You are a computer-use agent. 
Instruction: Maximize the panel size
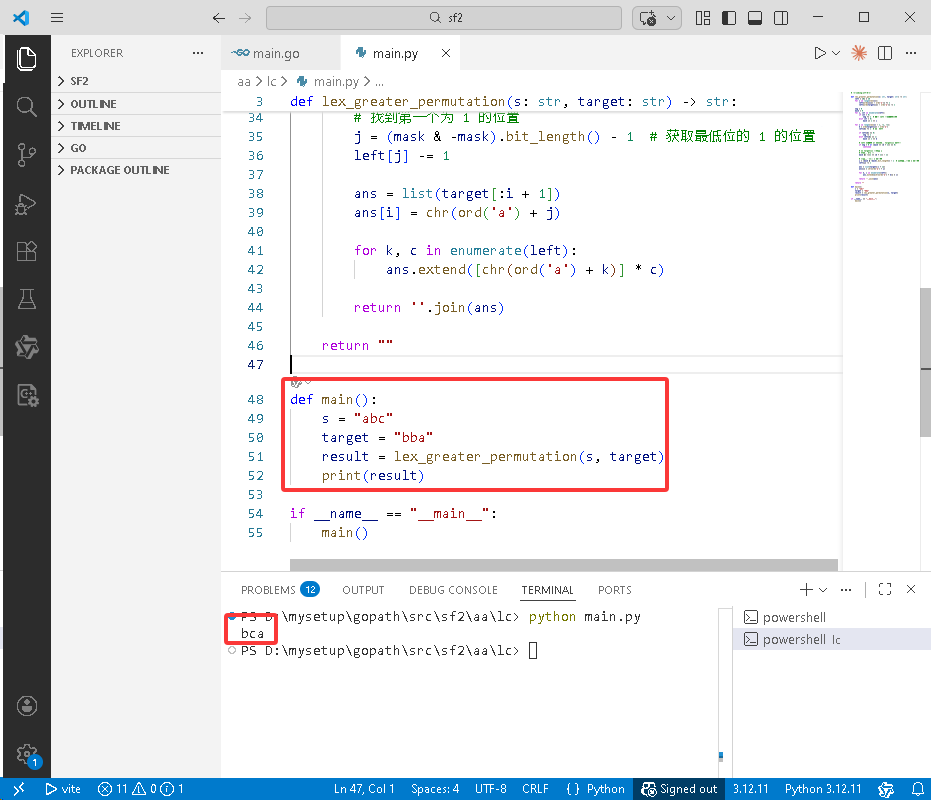coord(885,589)
